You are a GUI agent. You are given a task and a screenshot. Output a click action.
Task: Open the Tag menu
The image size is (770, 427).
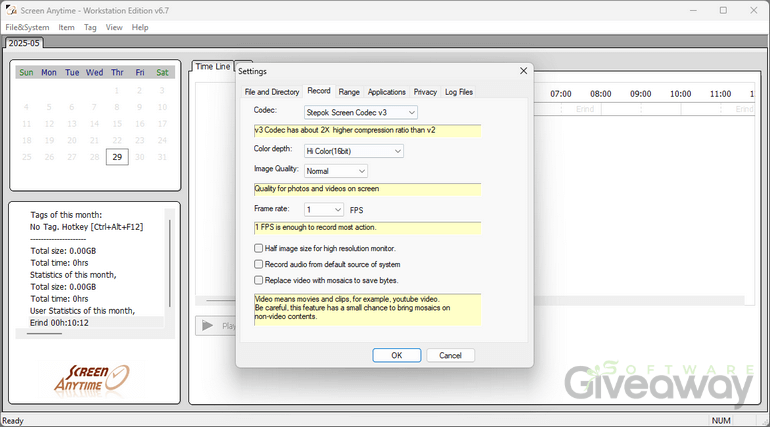coord(90,27)
